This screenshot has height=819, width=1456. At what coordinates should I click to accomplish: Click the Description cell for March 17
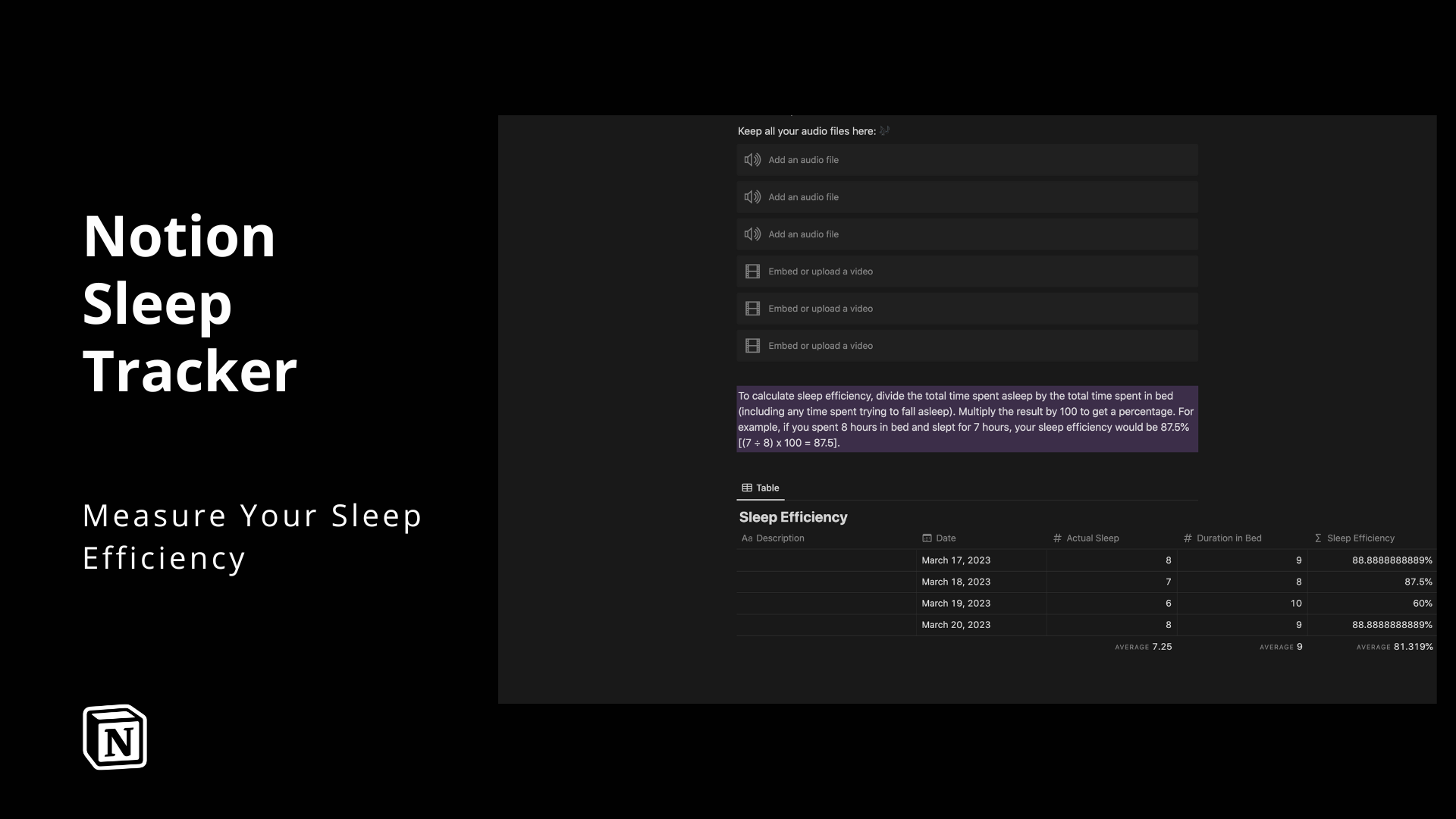tap(827, 560)
